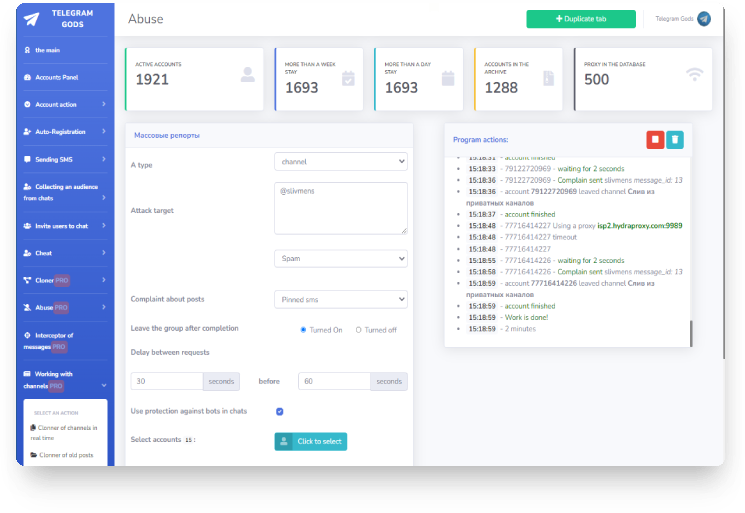Select 'Turned off' for leave the group
Viewport: 745px width, 513px height.
coord(359,330)
